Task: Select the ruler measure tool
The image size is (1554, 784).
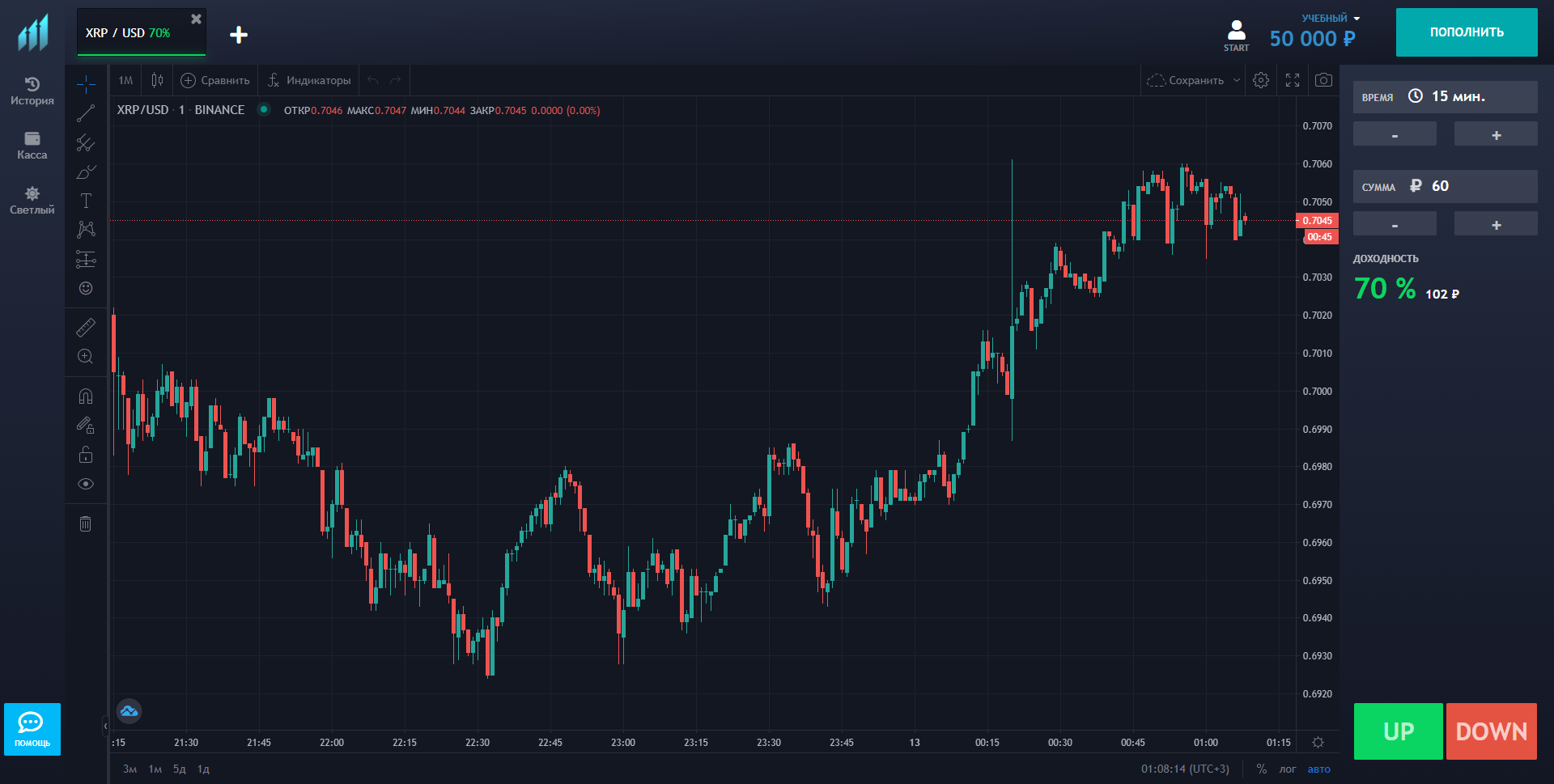Action: (86, 327)
